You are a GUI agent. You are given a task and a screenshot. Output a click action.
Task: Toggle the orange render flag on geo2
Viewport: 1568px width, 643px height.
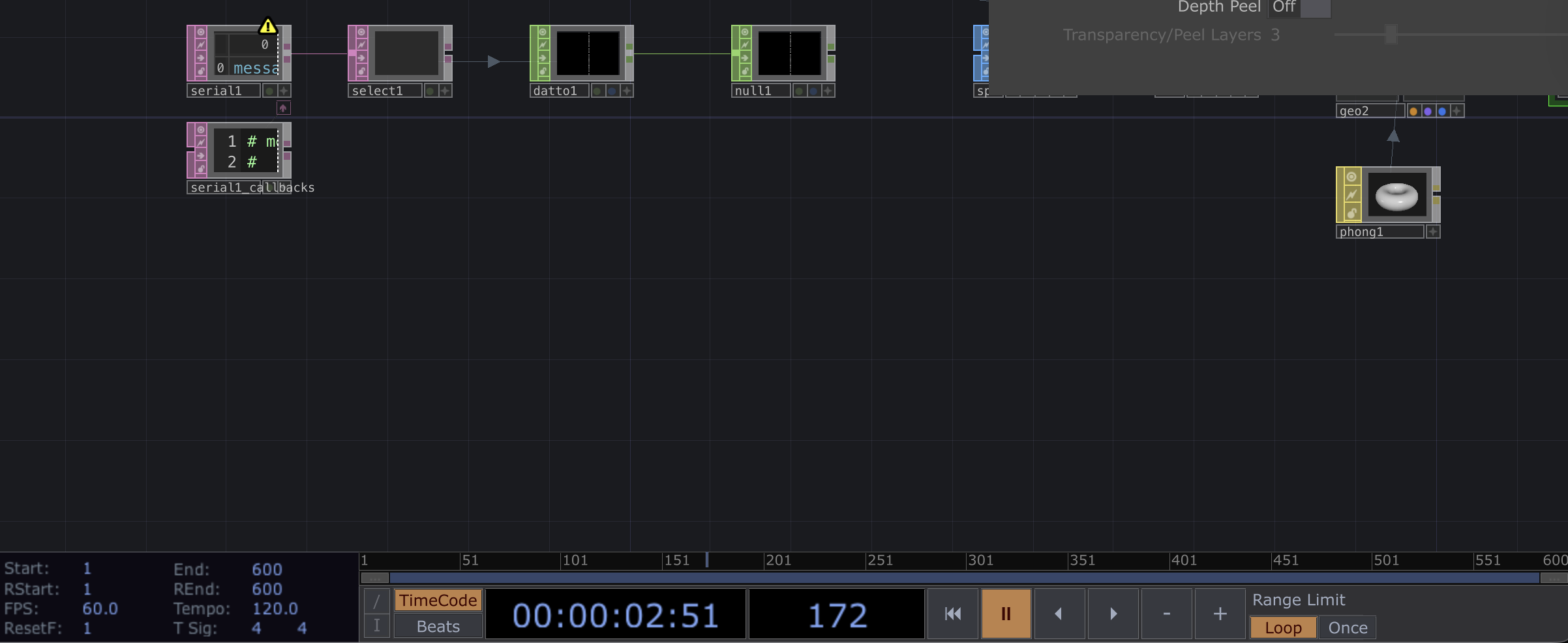coord(1413,112)
